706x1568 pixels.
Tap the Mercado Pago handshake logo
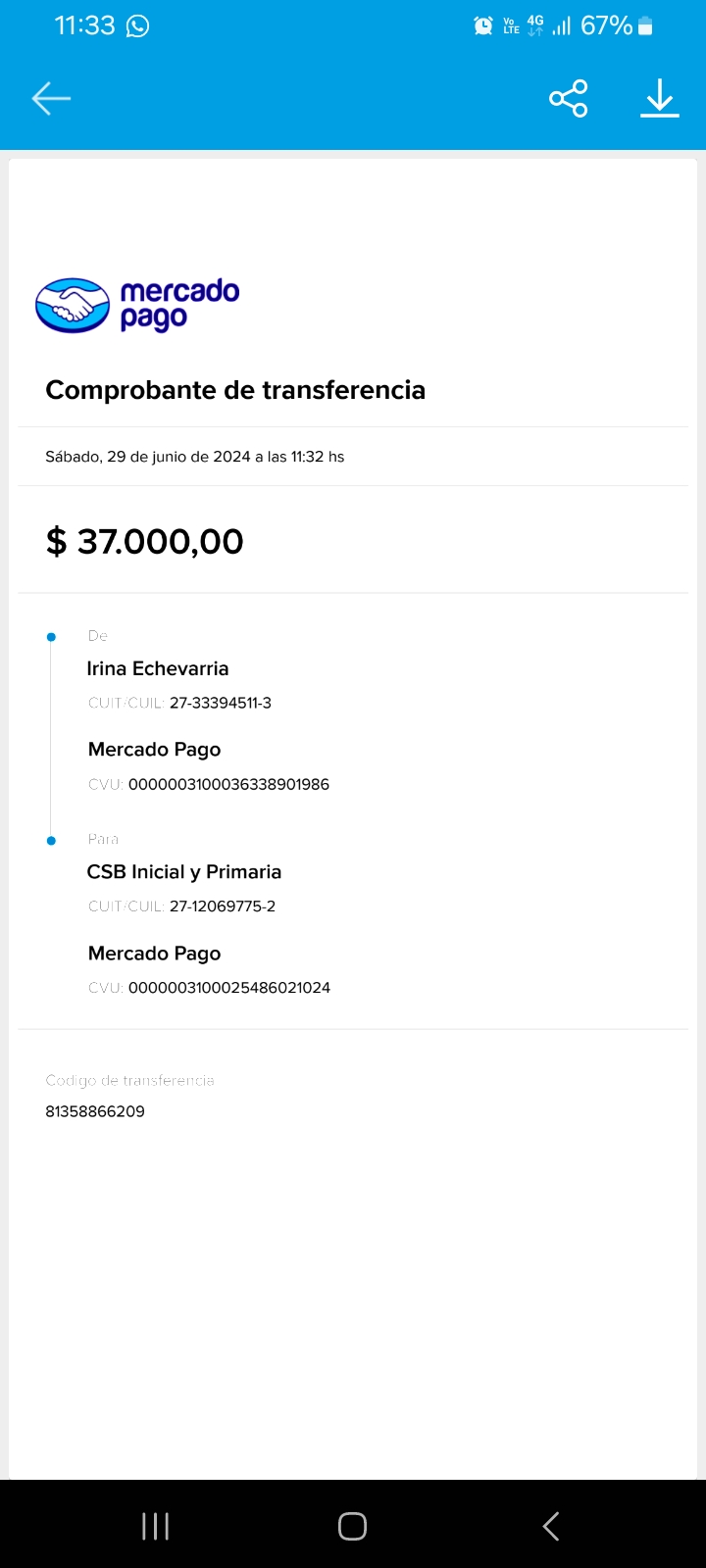pyautogui.click(x=73, y=306)
